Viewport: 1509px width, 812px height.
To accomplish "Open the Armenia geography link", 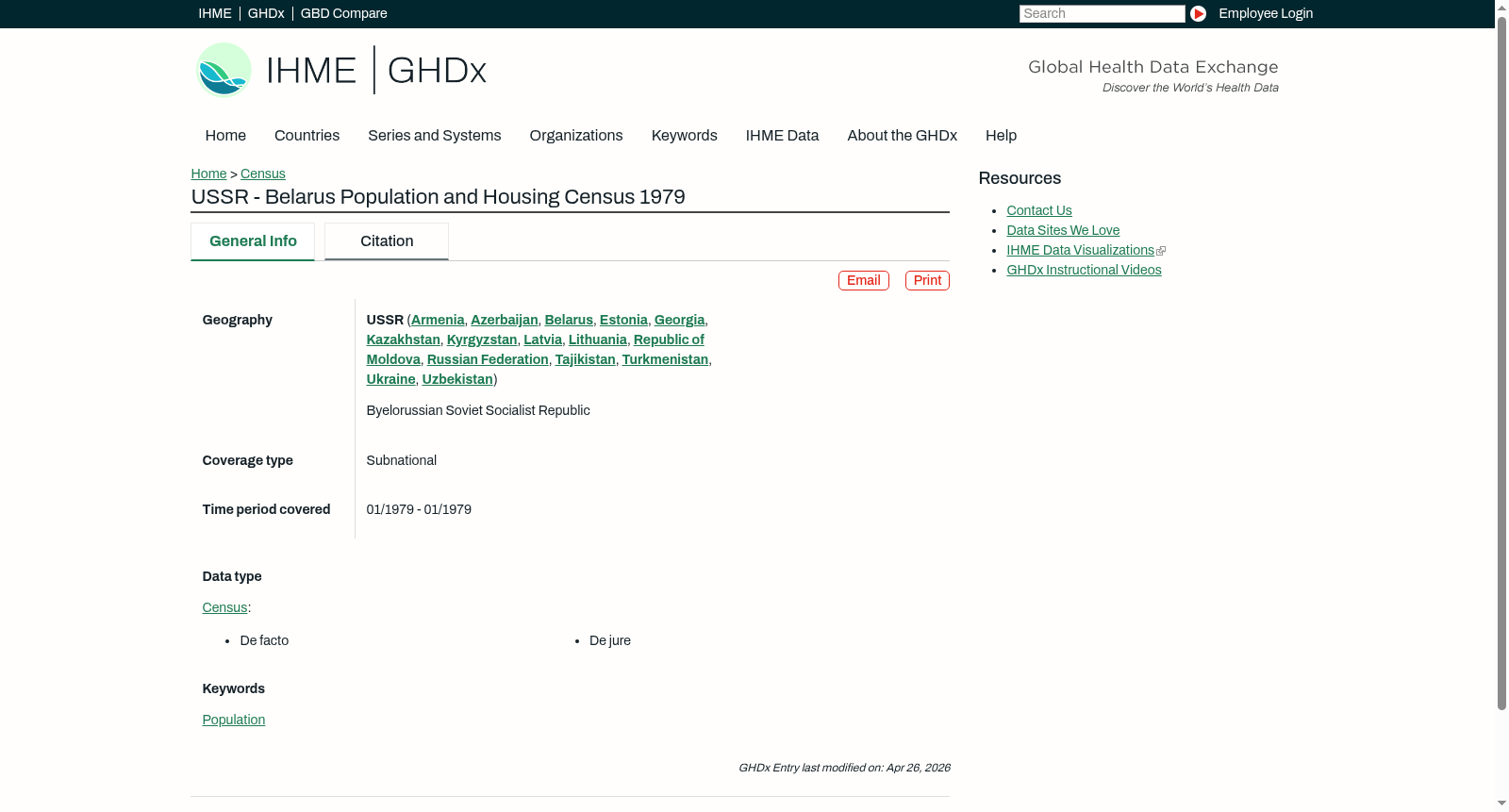I will [438, 320].
